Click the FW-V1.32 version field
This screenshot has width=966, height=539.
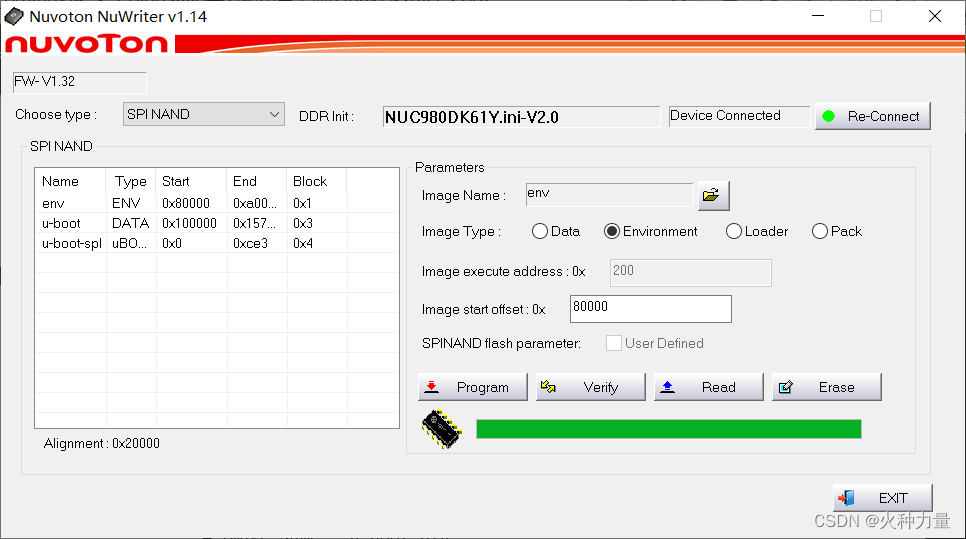click(79, 82)
